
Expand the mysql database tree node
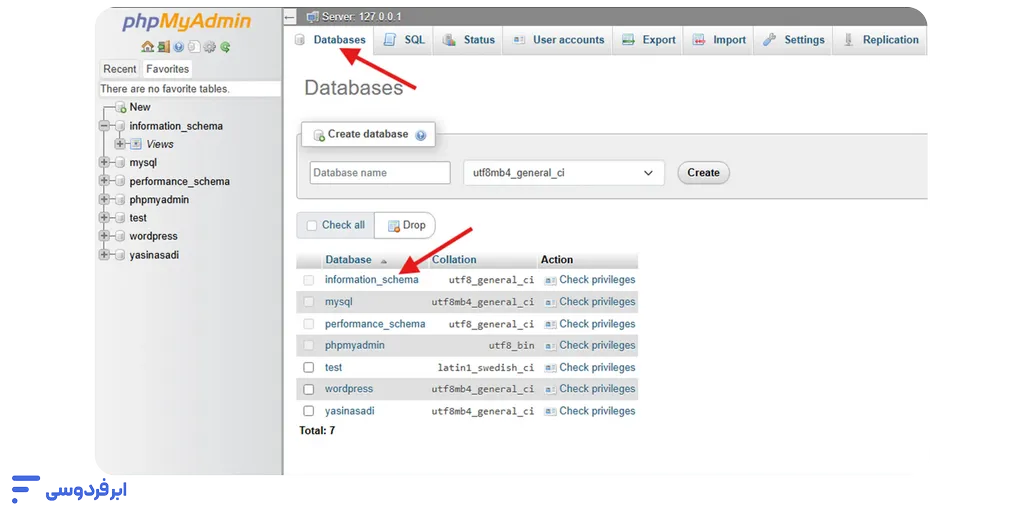[104, 163]
